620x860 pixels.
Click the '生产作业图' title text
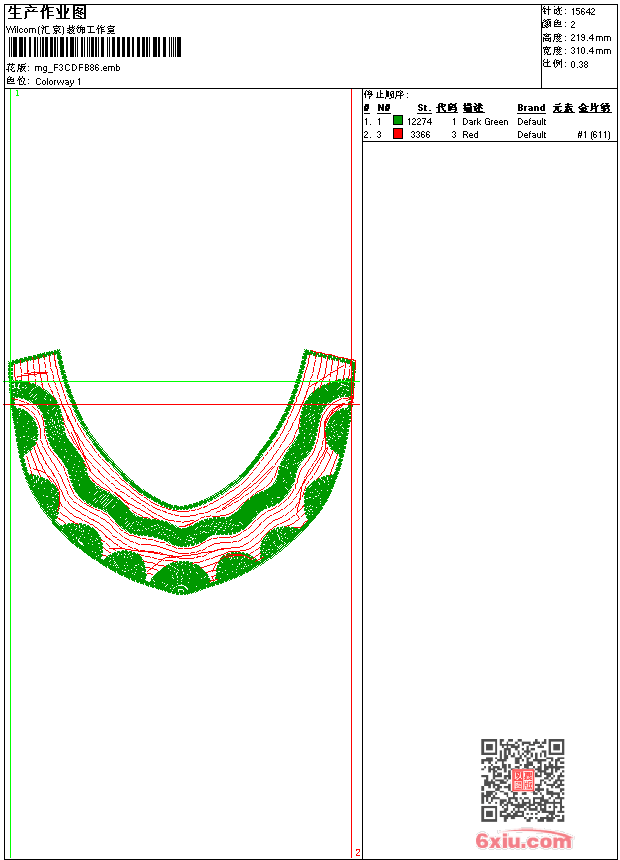tap(47, 13)
